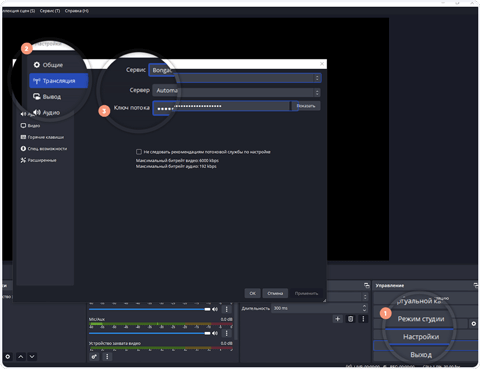Open the transition properties three-dot menu

[x=363, y=319]
